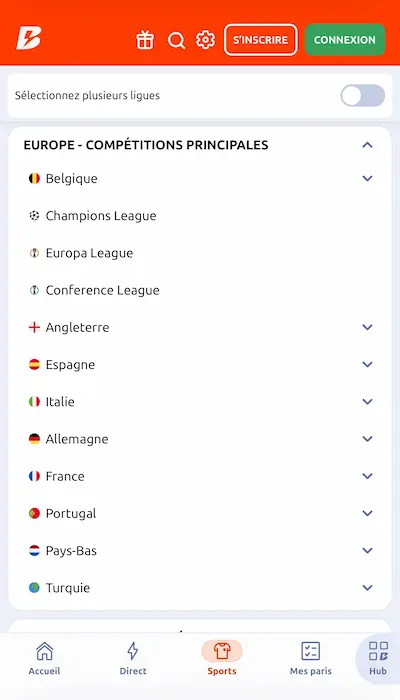Open Mes paris checklist icon

tap(311, 658)
